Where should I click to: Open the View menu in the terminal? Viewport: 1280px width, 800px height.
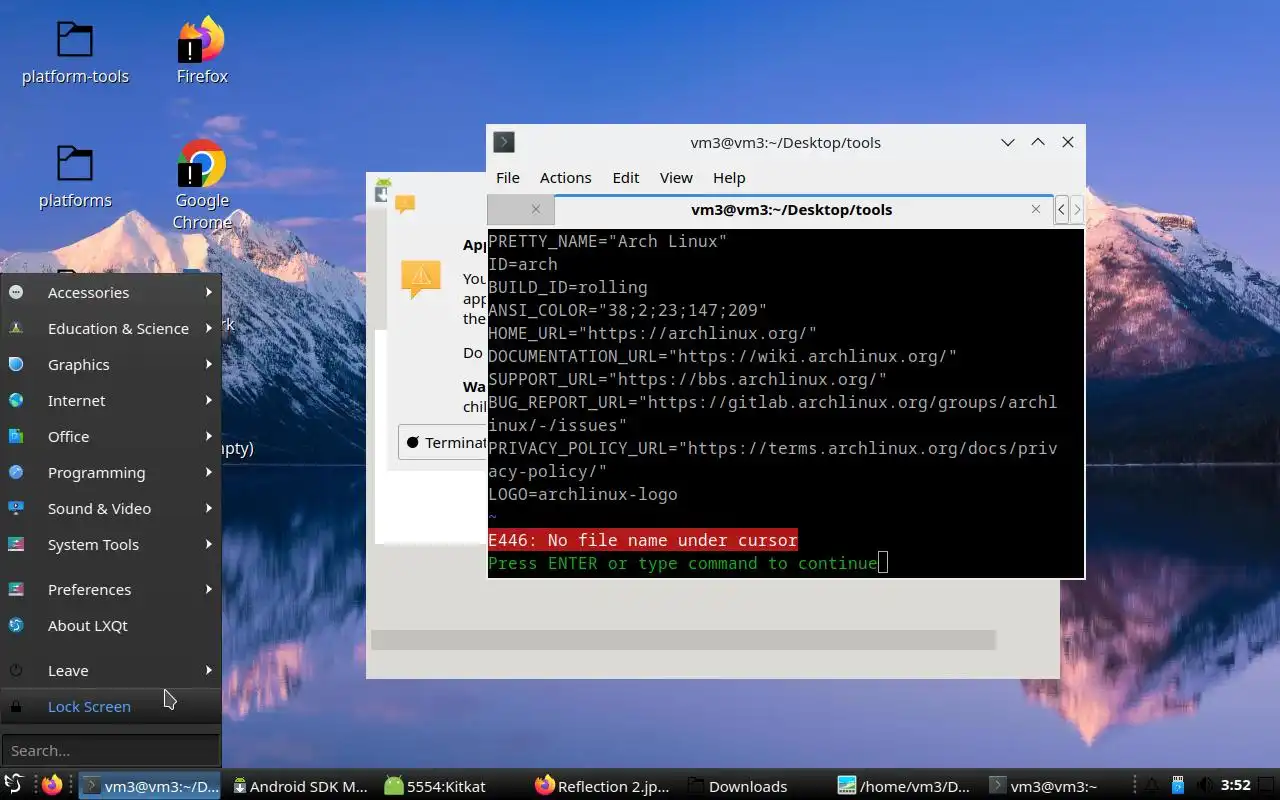[676, 177]
